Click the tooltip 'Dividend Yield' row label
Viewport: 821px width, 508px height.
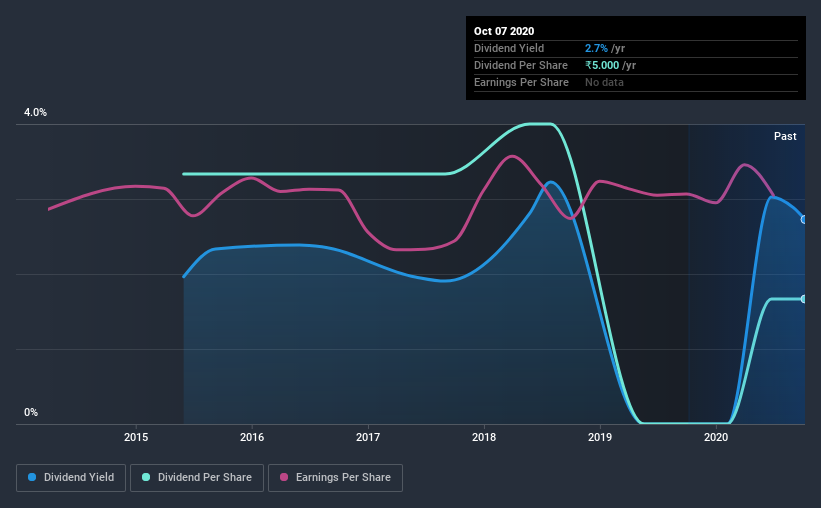tap(509, 48)
